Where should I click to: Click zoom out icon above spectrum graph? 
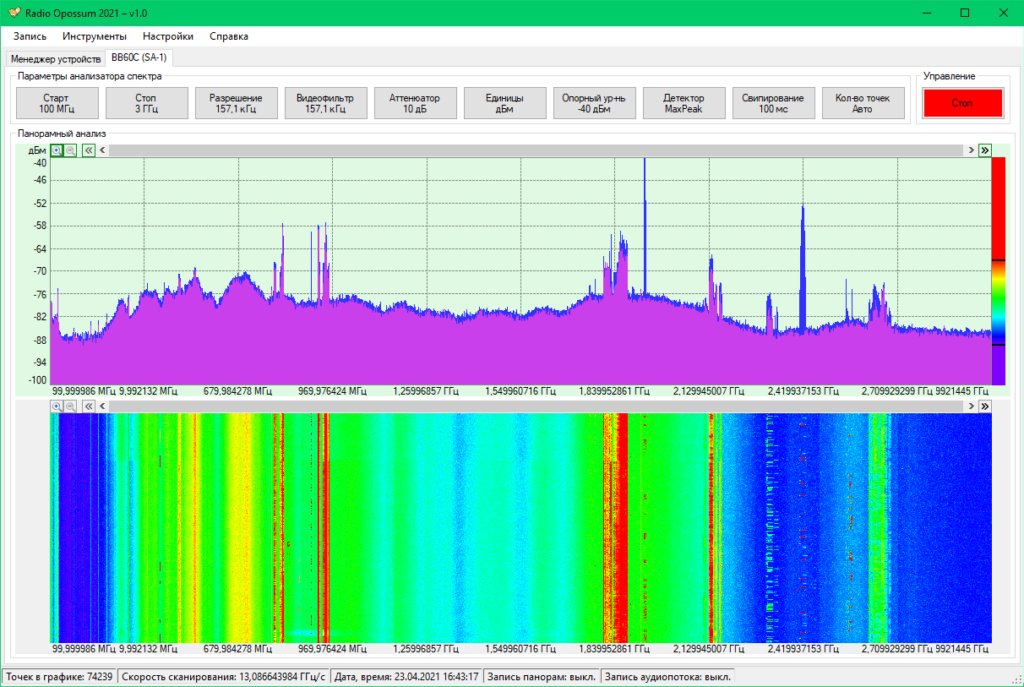70,150
